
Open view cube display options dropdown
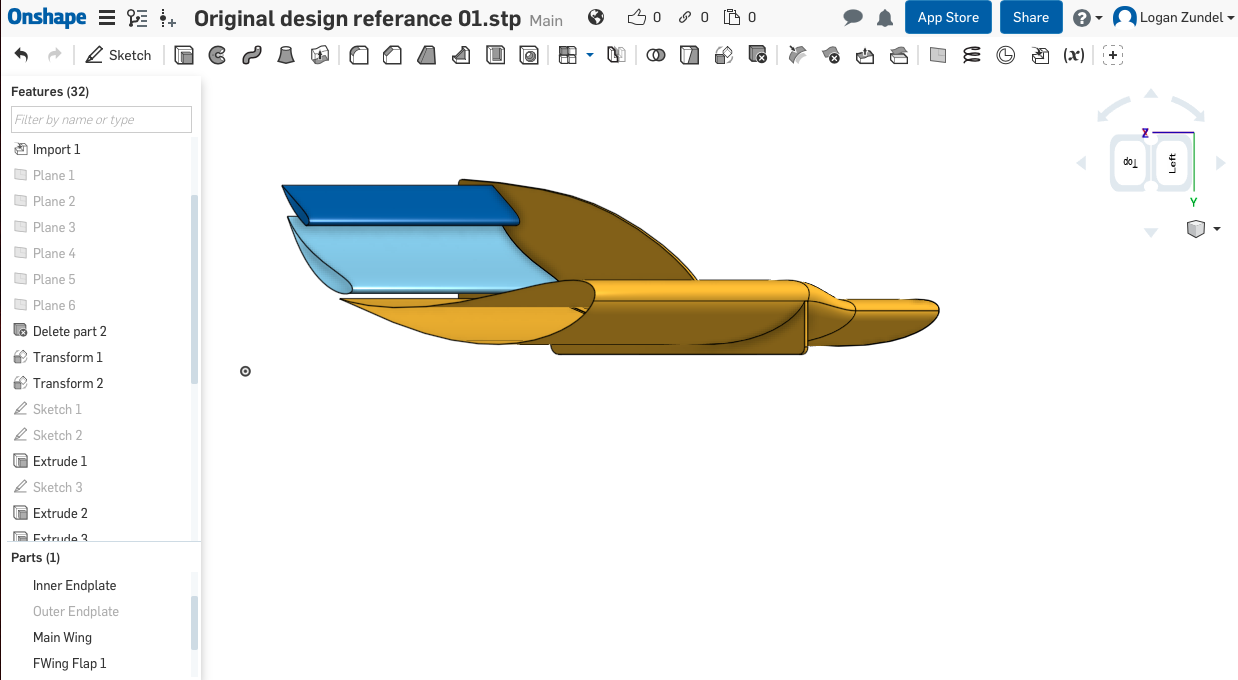click(1217, 229)
